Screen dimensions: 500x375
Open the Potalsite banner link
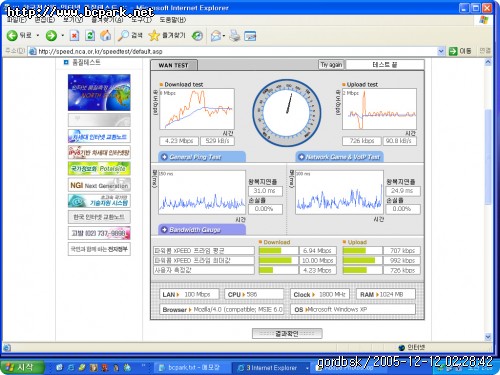coord(99,169)
